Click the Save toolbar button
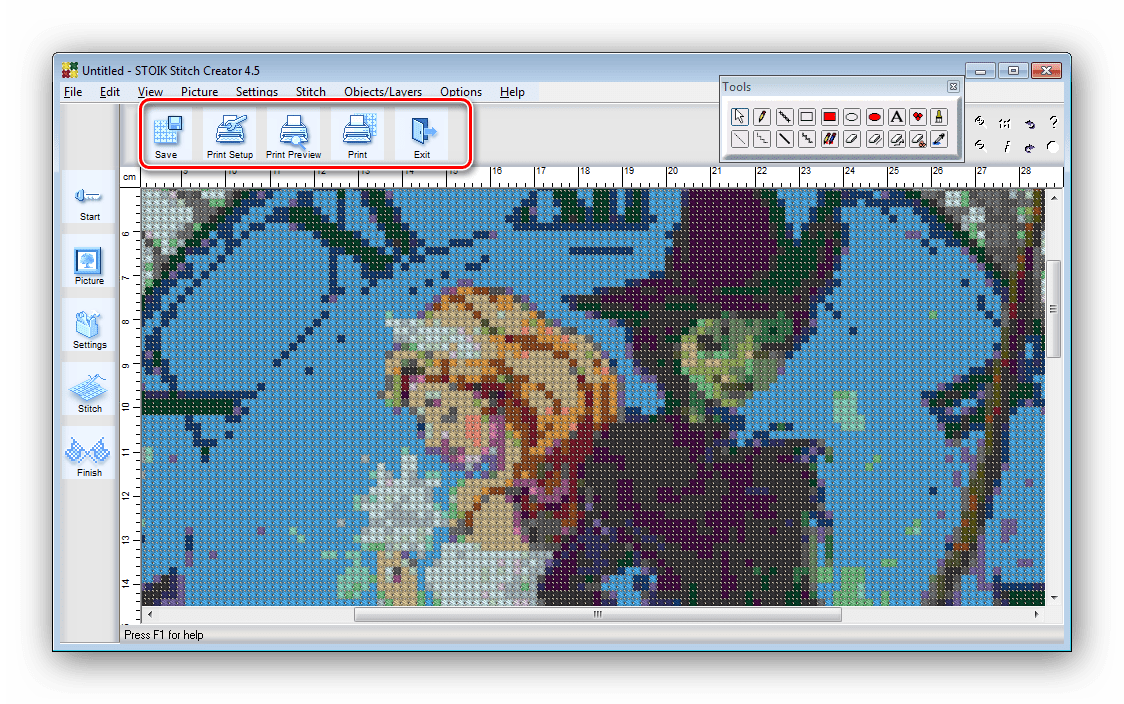Screen dimensions: 1124x704 166,135
